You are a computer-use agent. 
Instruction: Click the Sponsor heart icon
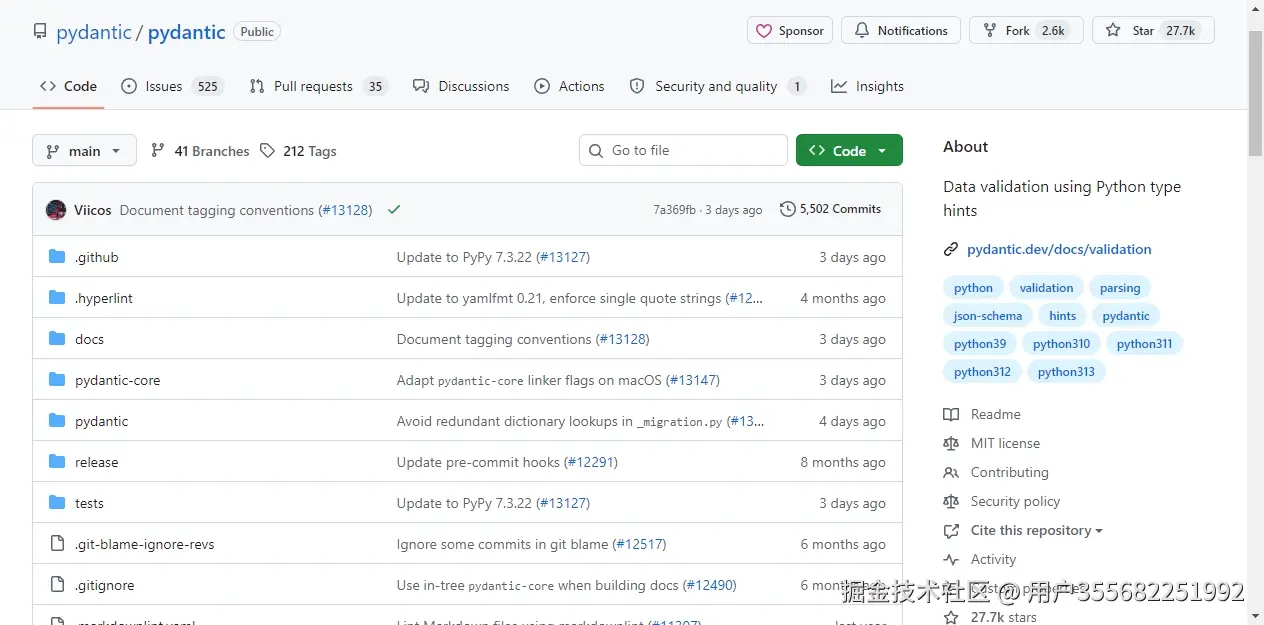pyautogui.click(x=765, y=31)
